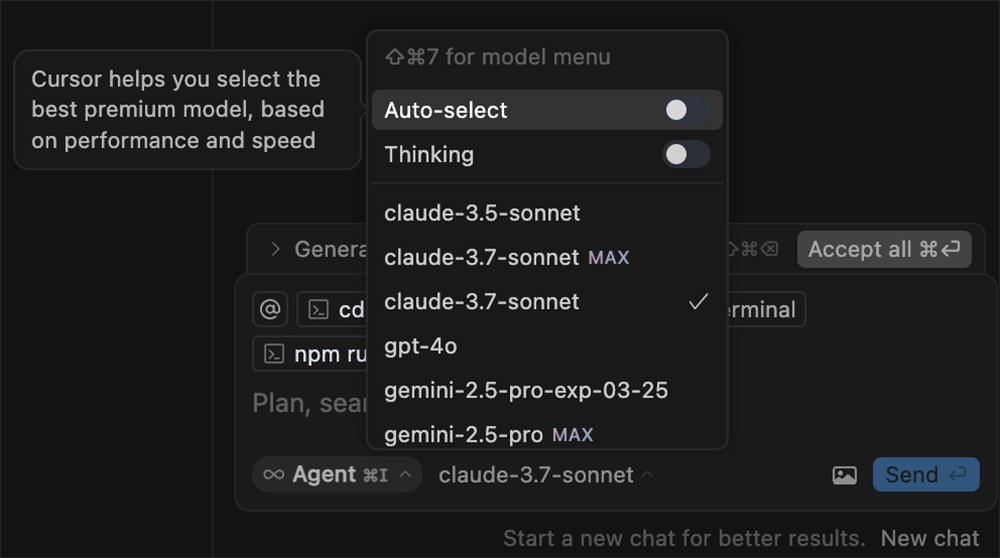Pick gemini-2.5-pro-exp-03-25 model

[526, 390]
